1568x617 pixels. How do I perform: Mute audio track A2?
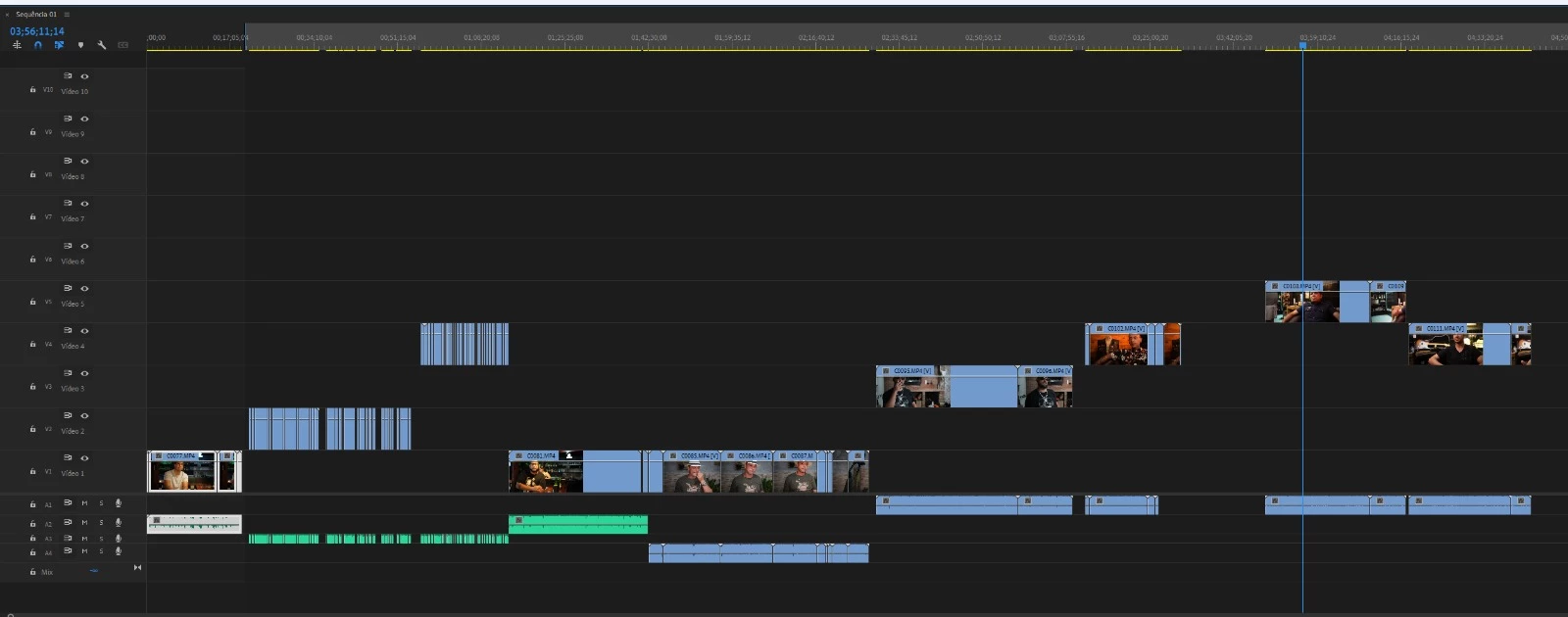click(84, 523)
